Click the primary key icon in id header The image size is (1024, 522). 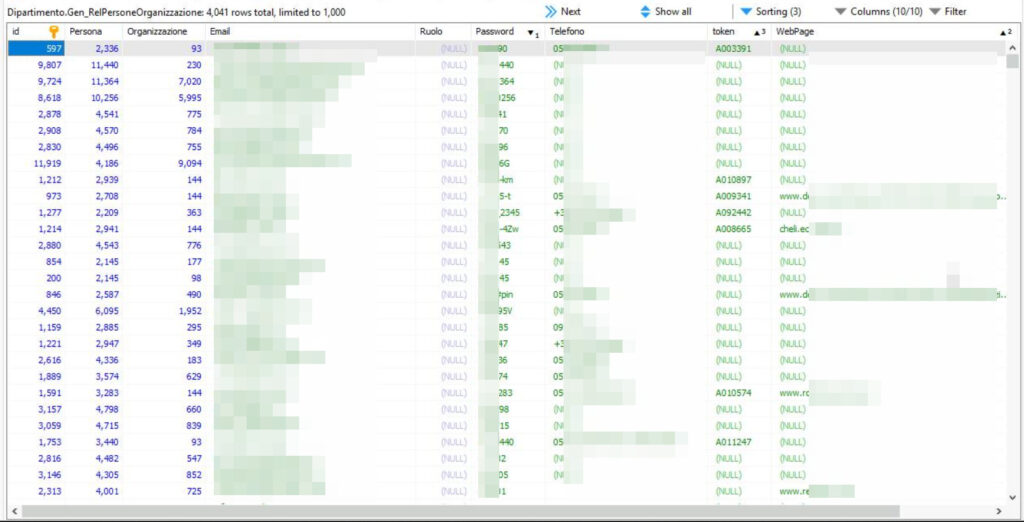[x=54, y=32]
